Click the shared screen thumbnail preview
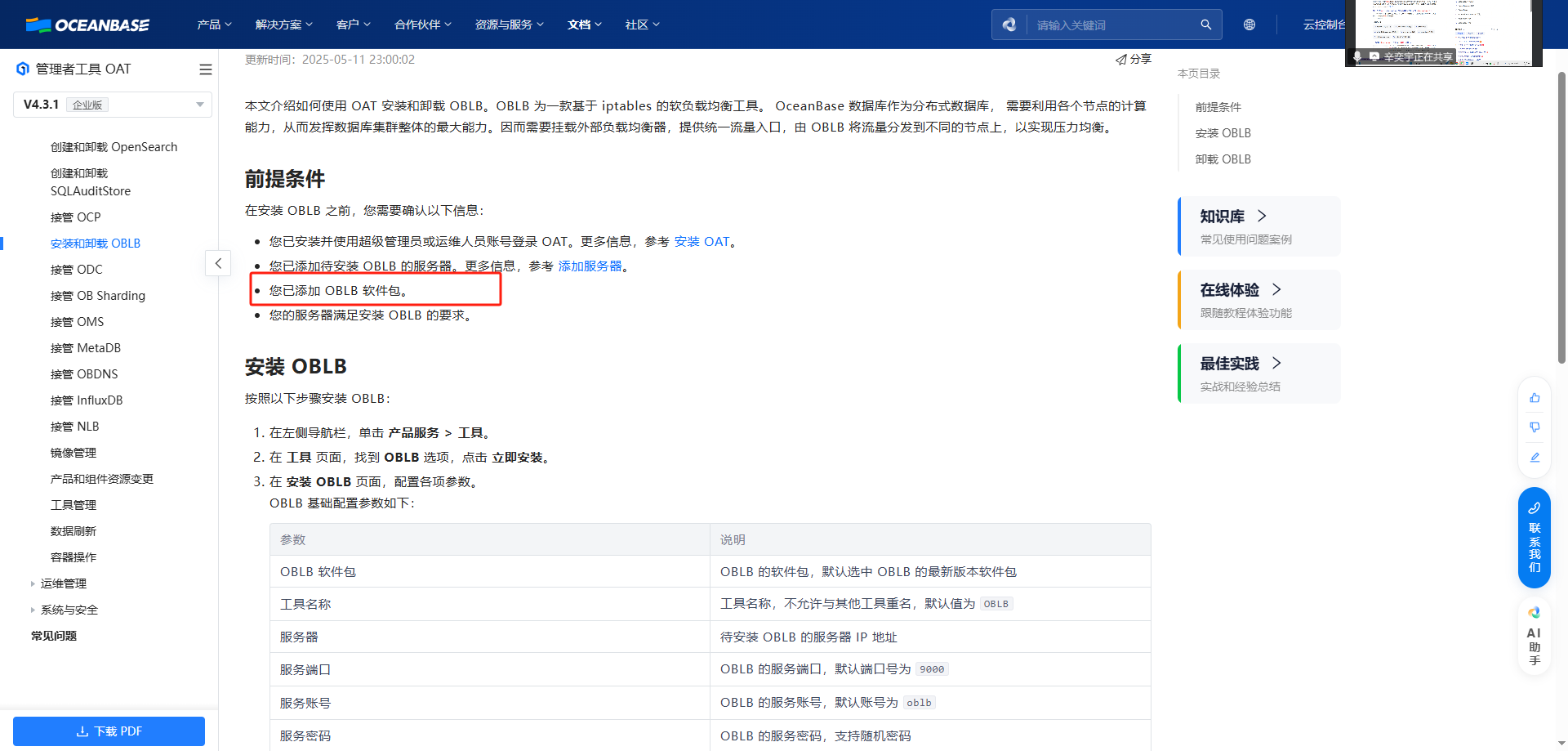 coord(1444,33)
